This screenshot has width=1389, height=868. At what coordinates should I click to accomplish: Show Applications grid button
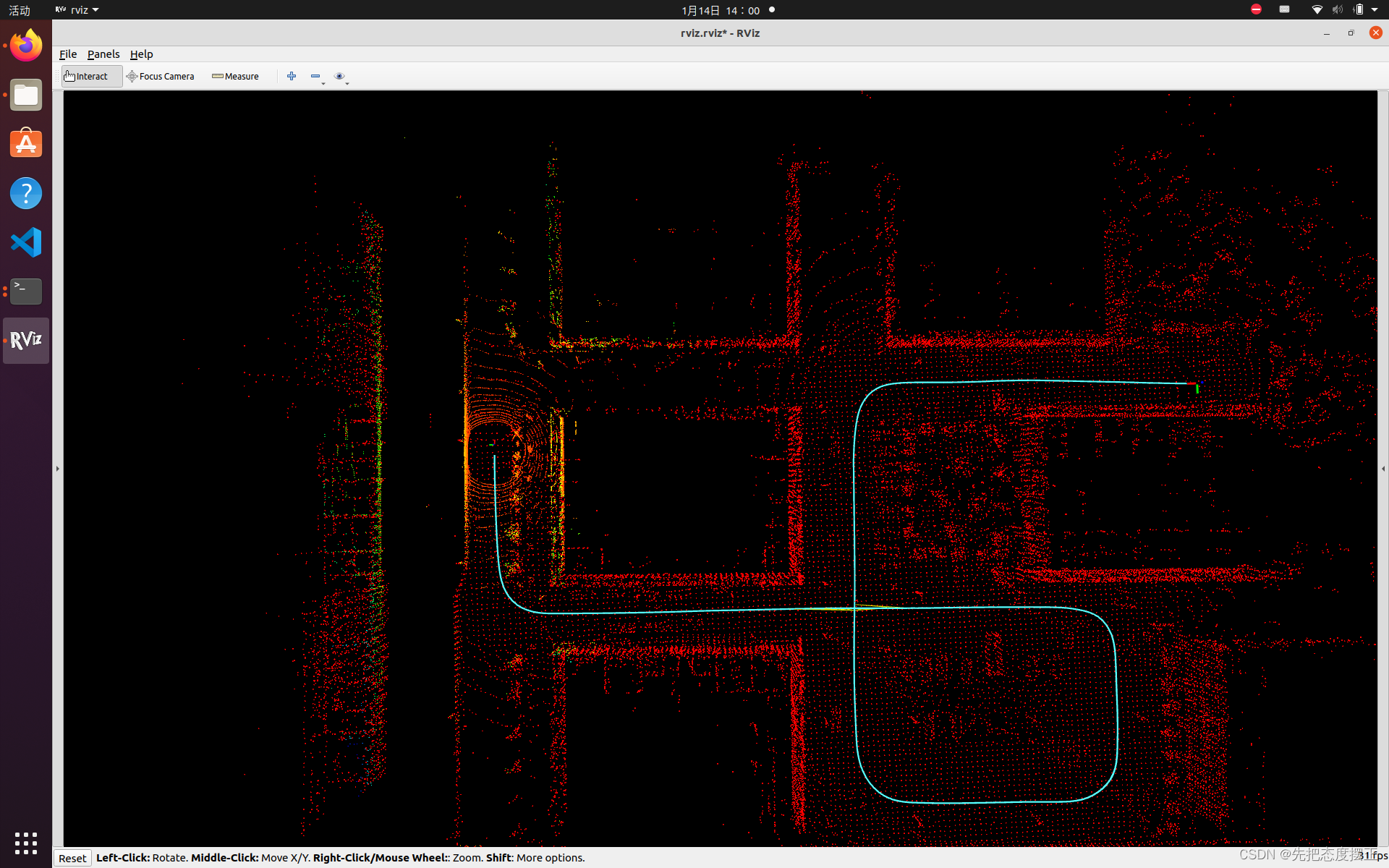[x=26, y=843]
